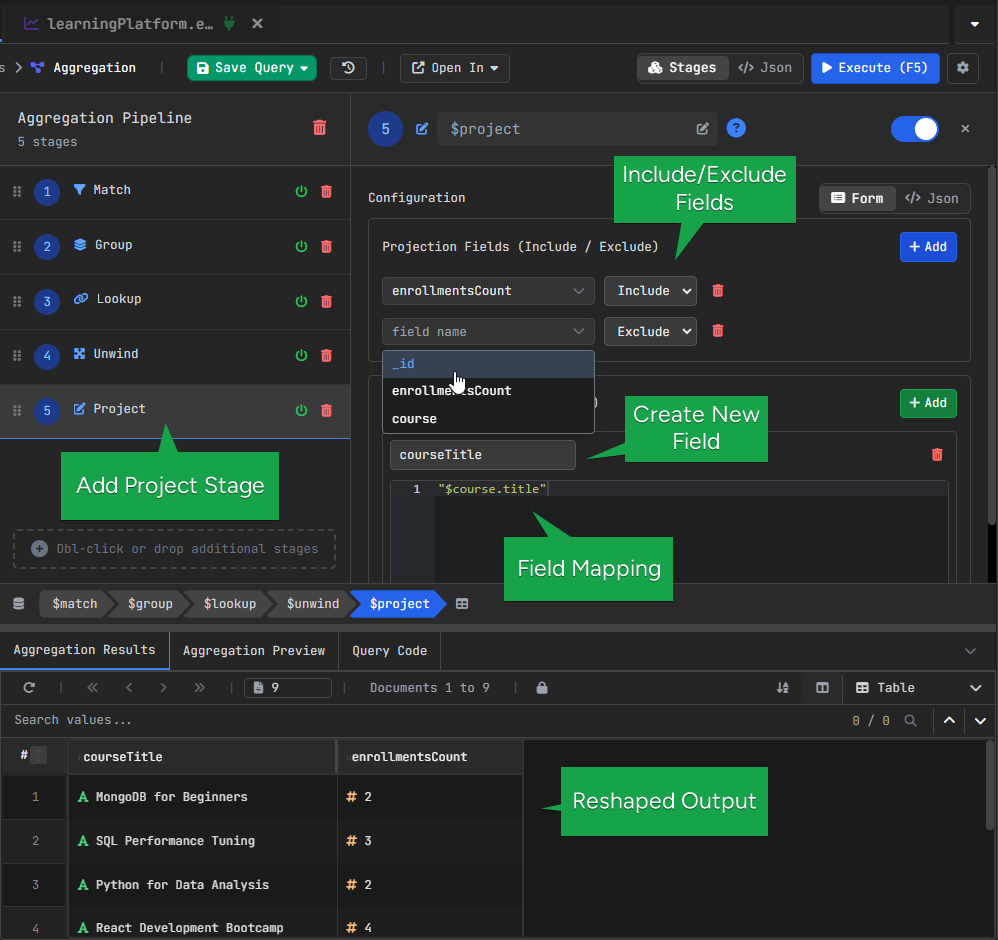
Task: Select the Match stage row
Action: click(x=175, y=192)
